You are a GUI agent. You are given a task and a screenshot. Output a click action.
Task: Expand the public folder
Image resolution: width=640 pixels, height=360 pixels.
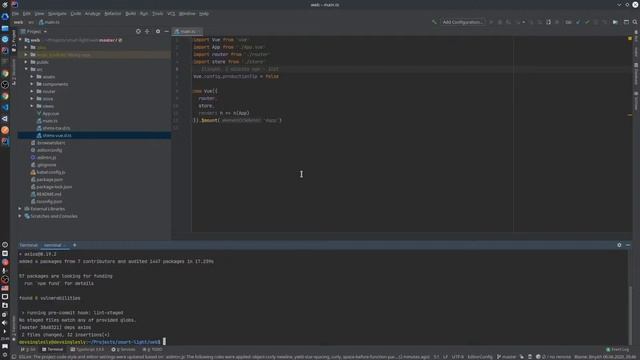[x=26, y=62]
